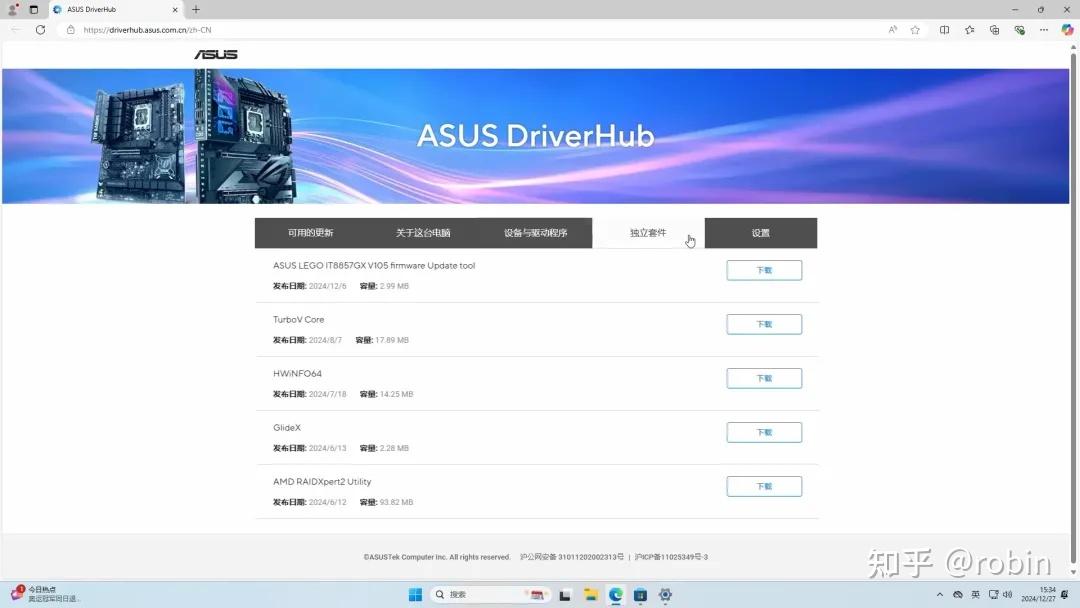Open the Collections icon in Edge

(993, 30)
